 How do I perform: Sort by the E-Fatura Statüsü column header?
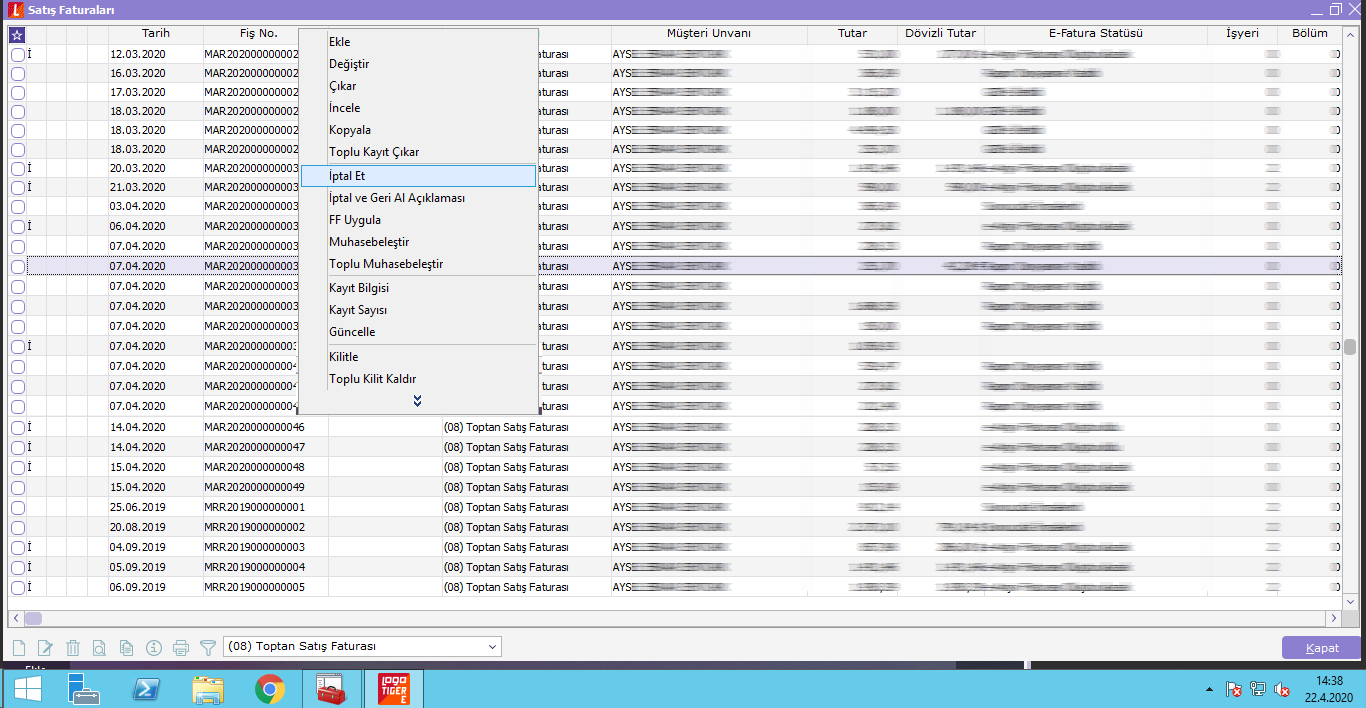pos(1095,34)
